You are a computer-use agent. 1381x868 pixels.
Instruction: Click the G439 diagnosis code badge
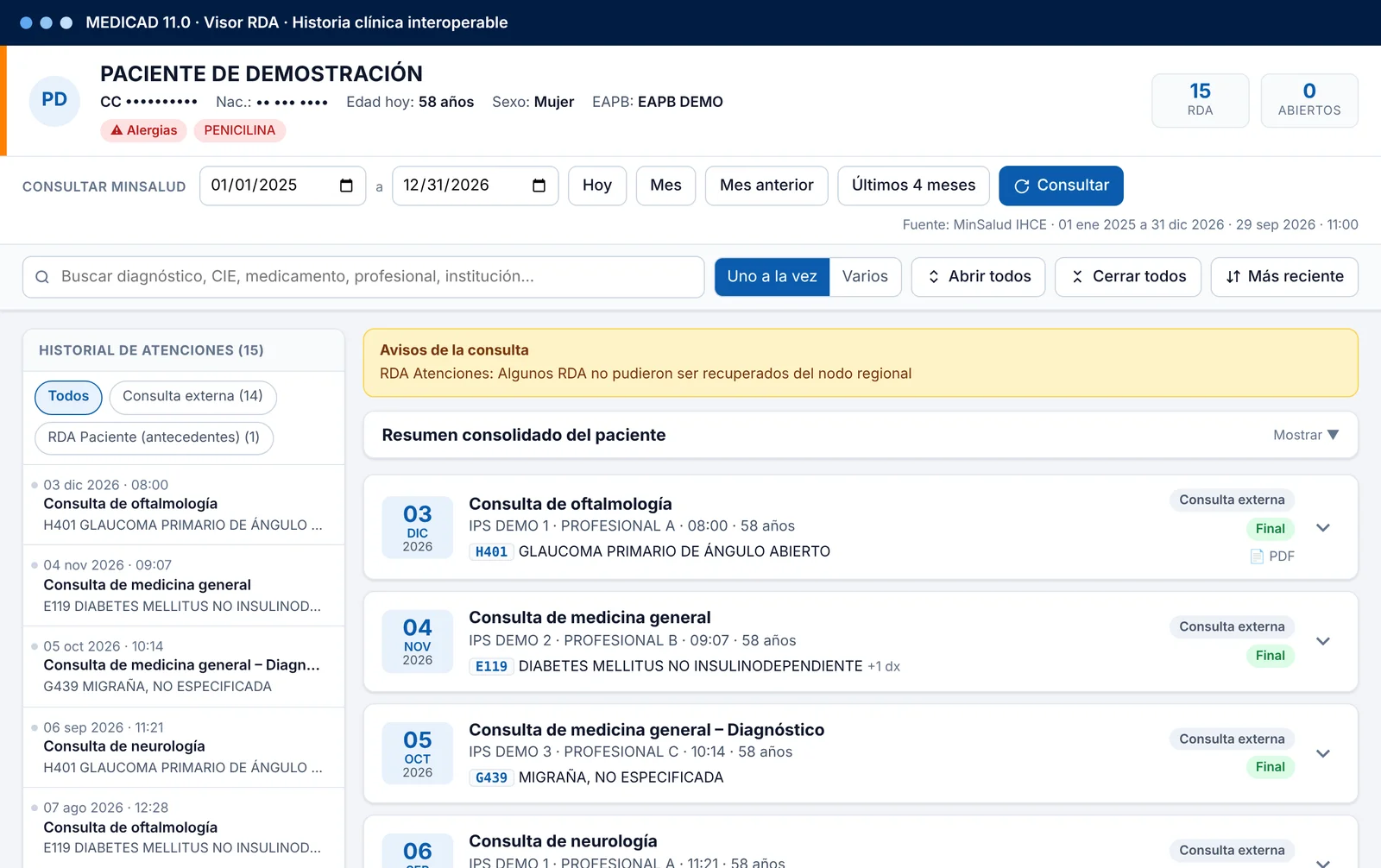(x=491, y=778)
